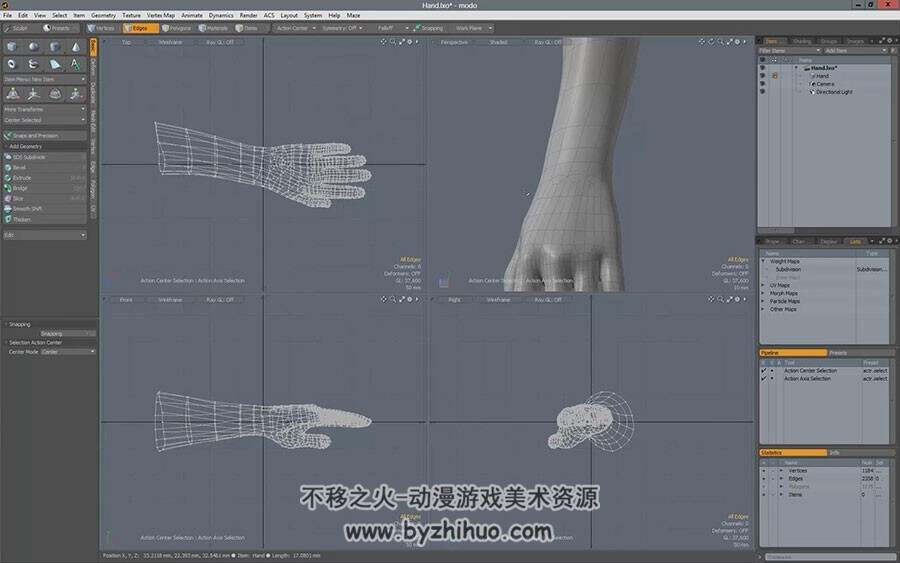Viewport: 900px width, 563px height.
Task: Select the Cube primitive tool icon
Action: pyautogui.click(x=12, y=46)
